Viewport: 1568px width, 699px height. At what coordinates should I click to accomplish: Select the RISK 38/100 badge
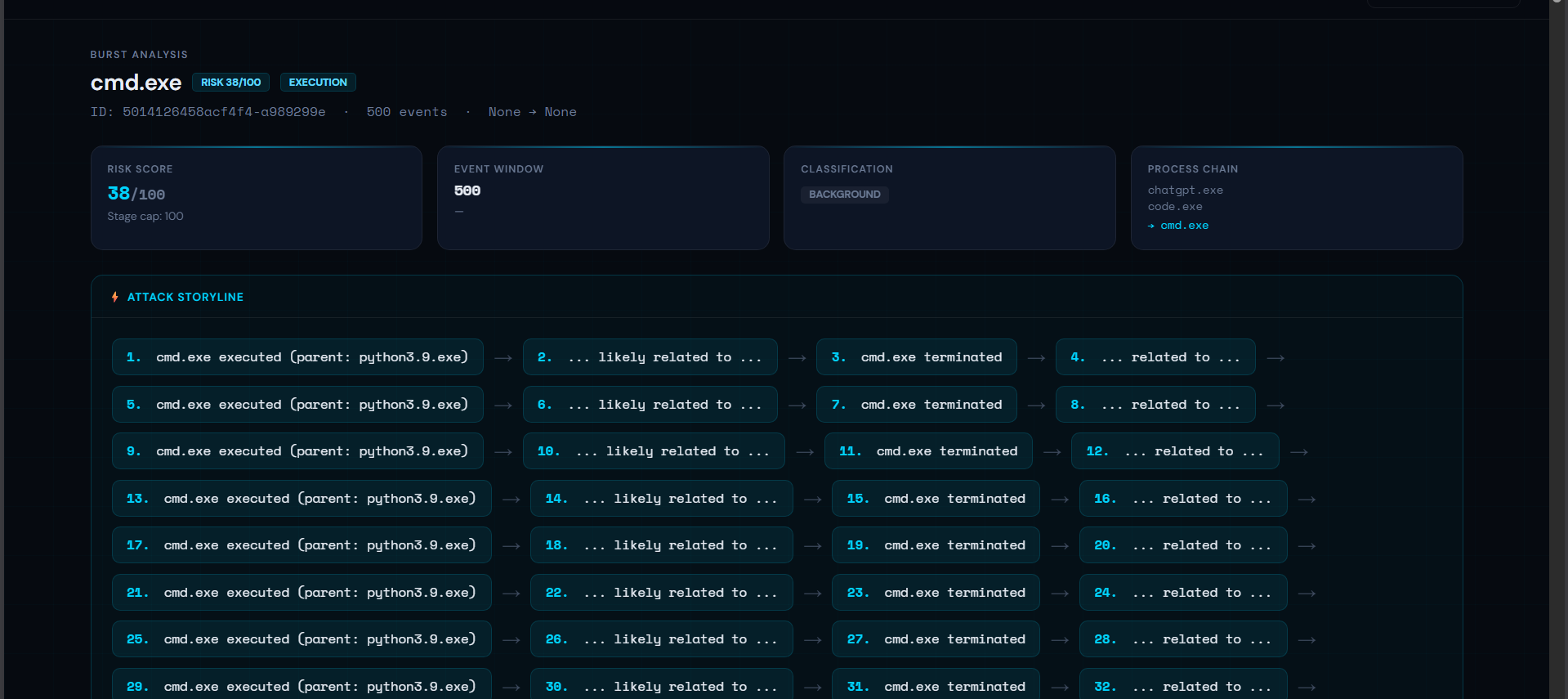point(231,83)
